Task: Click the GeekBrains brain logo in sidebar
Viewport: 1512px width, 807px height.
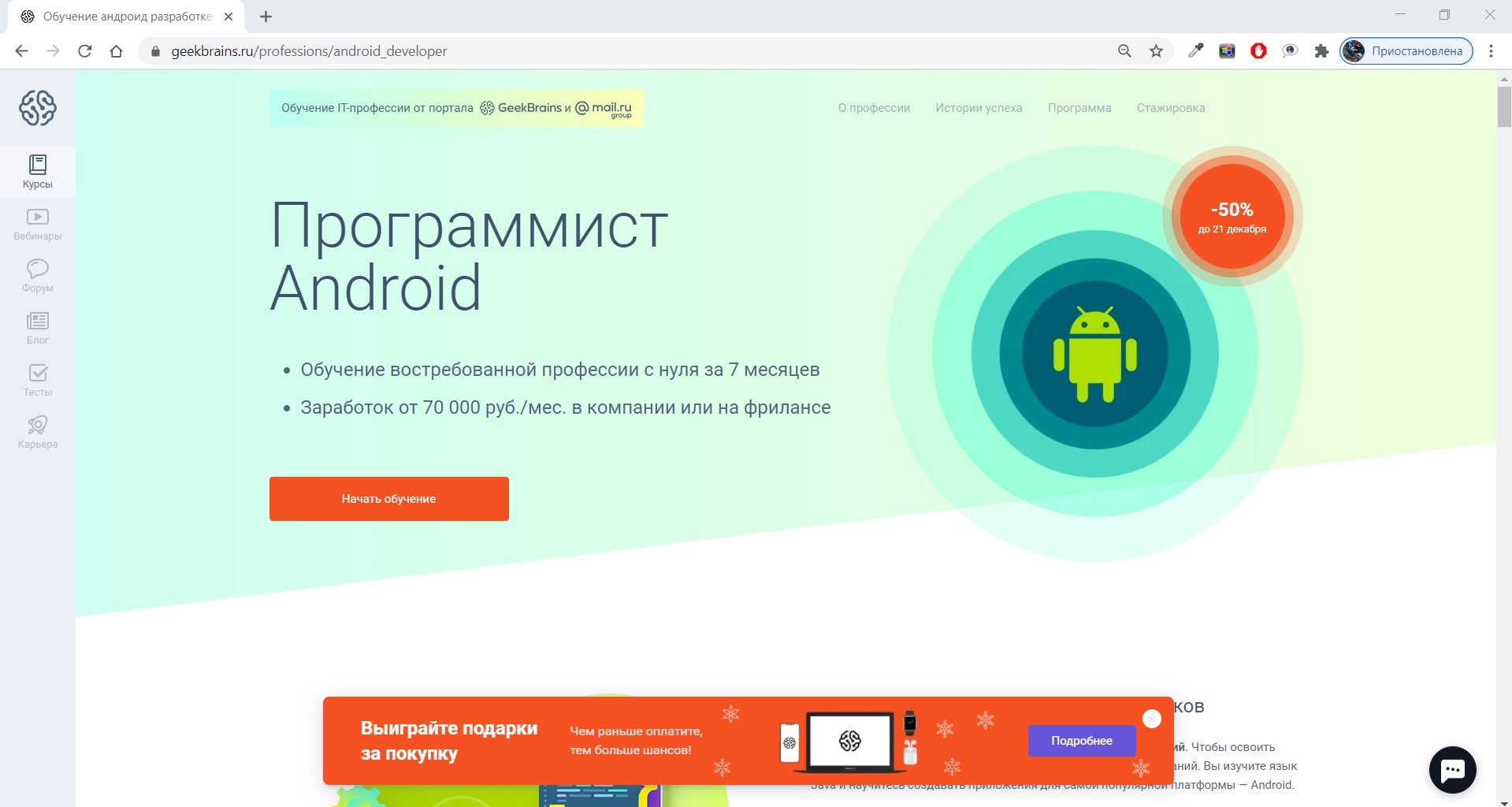Action: click(38, 108)
